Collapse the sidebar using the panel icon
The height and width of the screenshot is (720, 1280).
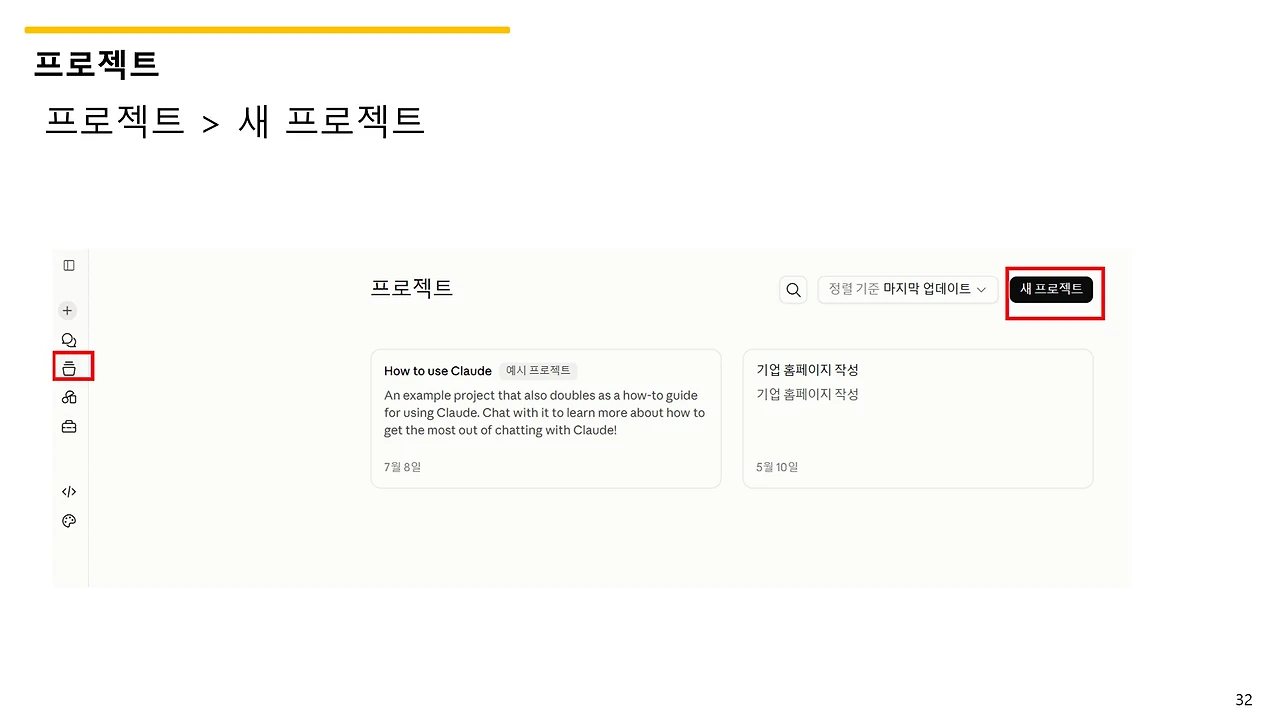pos(69,266)
